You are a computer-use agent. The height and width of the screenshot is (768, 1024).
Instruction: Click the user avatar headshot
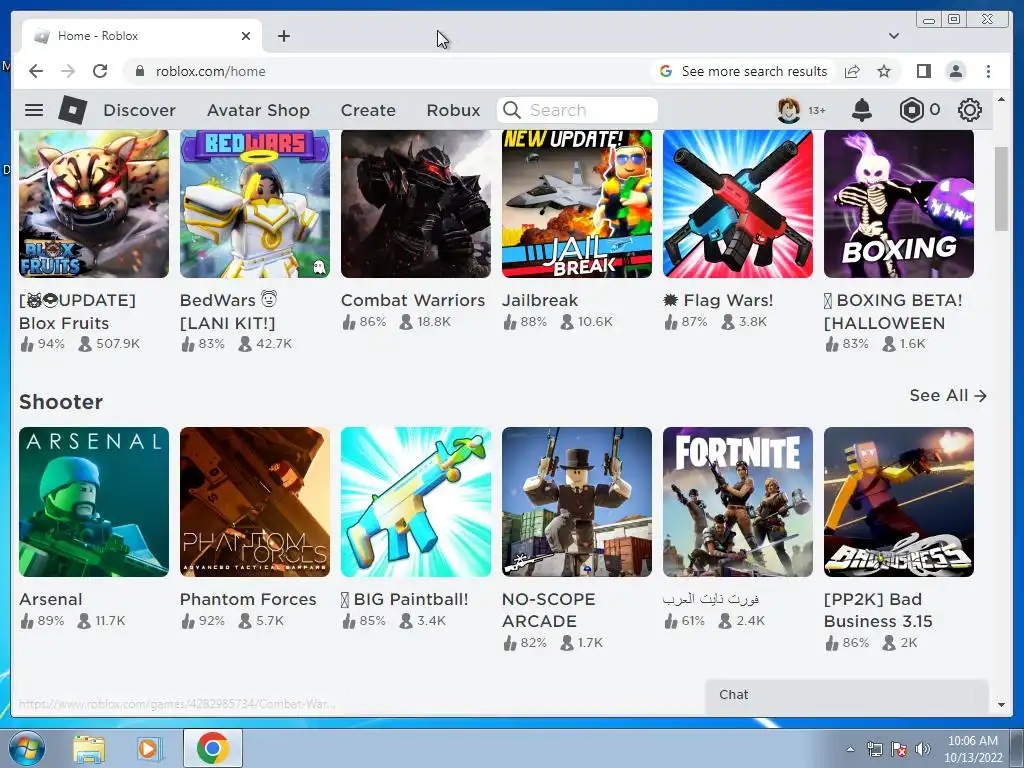788,110
